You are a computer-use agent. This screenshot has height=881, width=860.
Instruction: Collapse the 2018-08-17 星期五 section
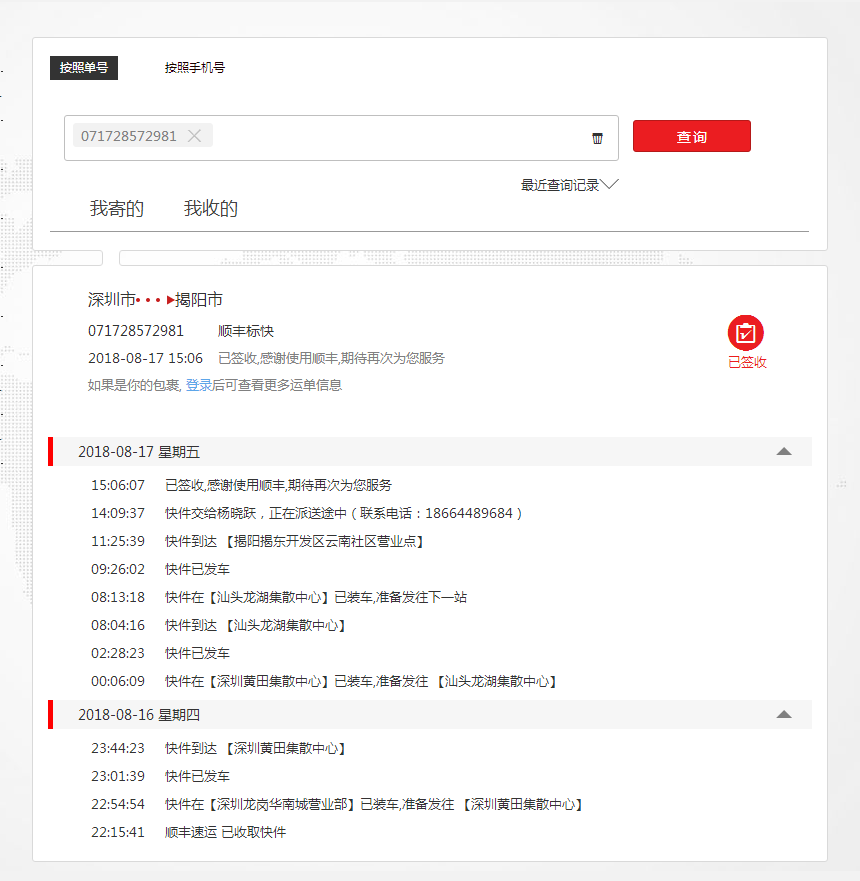[784, 452]
